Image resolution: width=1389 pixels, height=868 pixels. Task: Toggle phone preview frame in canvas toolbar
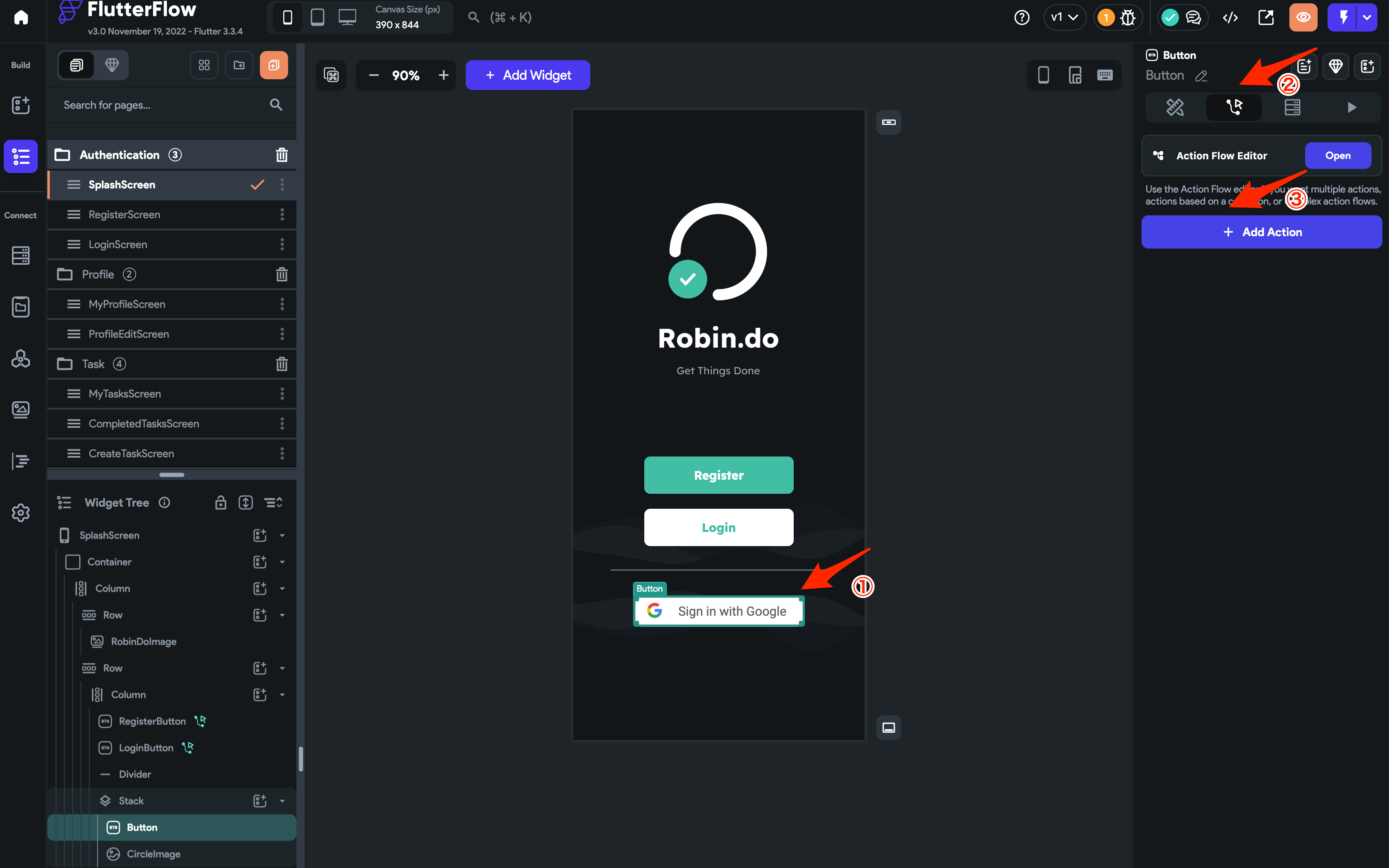tap(1043, 75)
